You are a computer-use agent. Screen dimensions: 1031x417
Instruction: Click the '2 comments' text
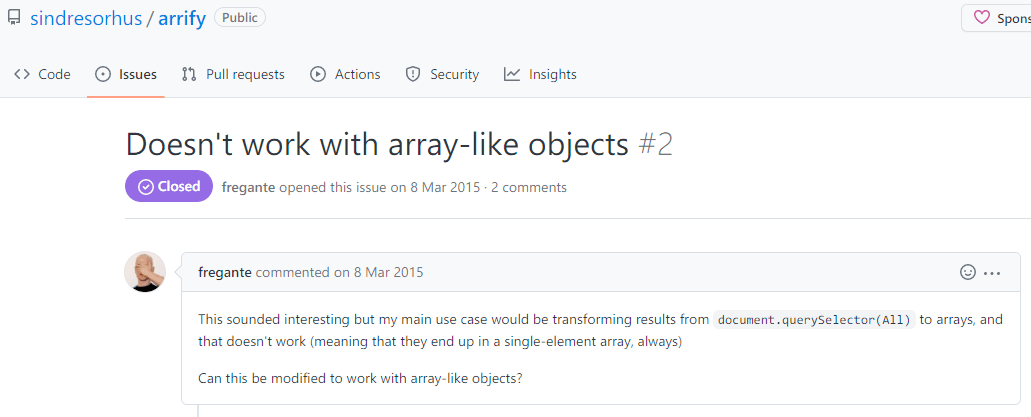coord(529,187)
